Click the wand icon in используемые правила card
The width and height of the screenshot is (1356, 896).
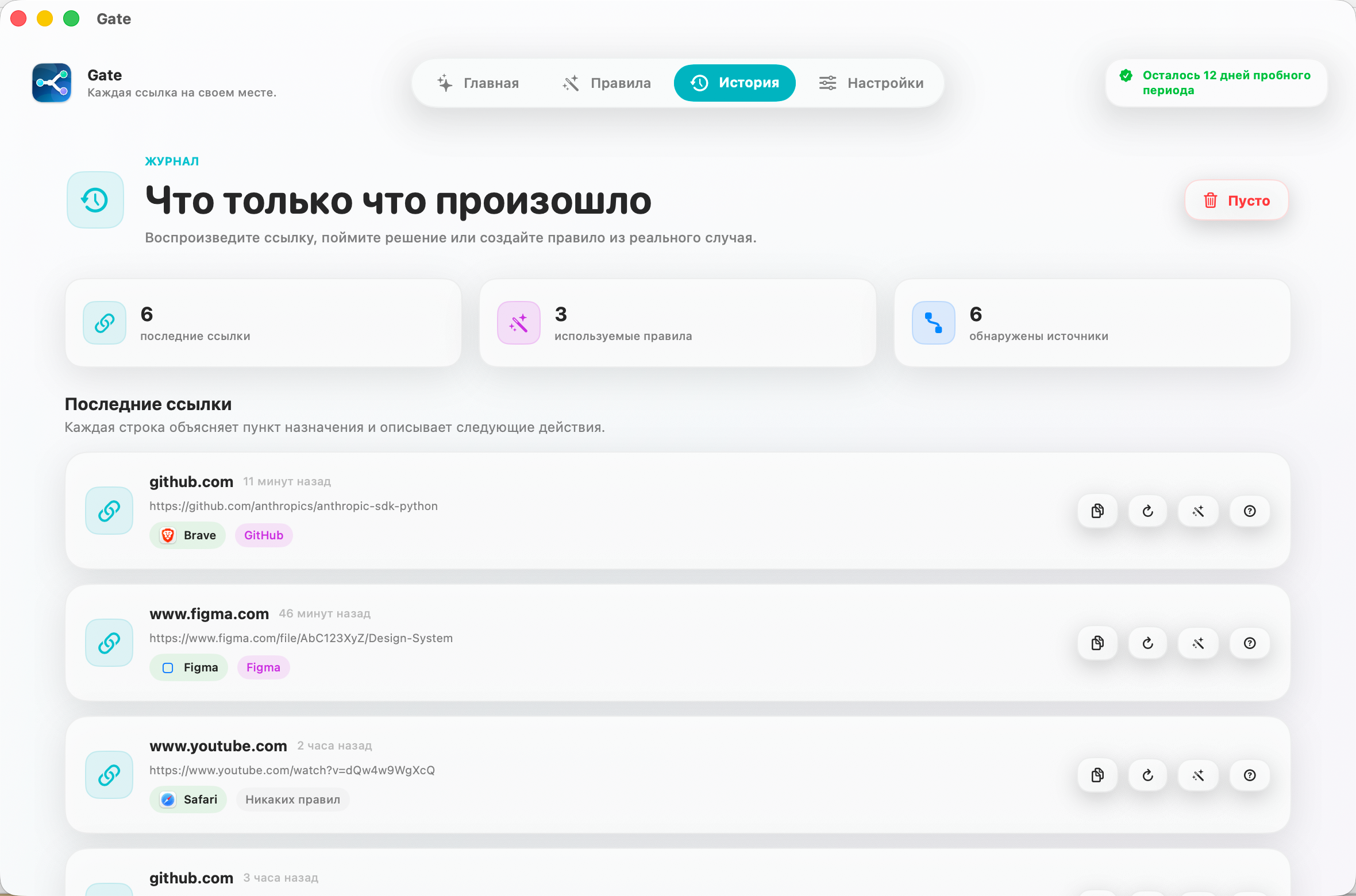[x=519, y=323]
